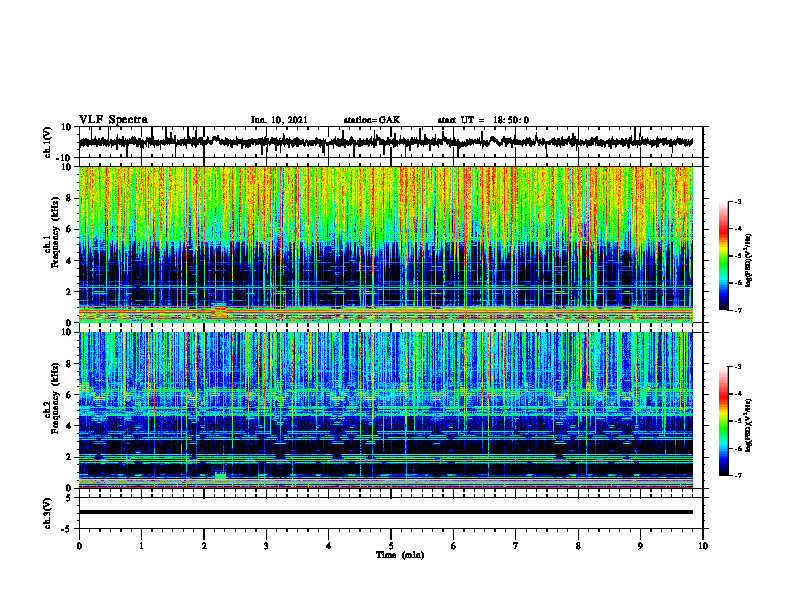Click the "10" tick at the time axis end
The height and width of the screenshot is (612, 792).
[703, 546]
